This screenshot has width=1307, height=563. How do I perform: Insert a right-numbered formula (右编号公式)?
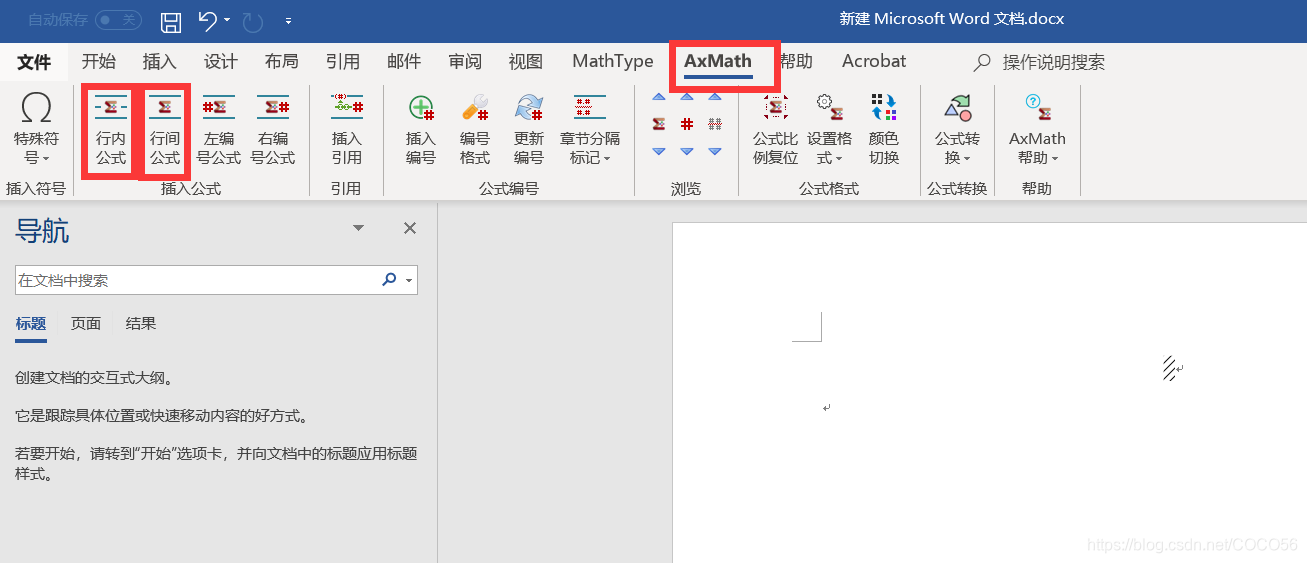(272, 130)
